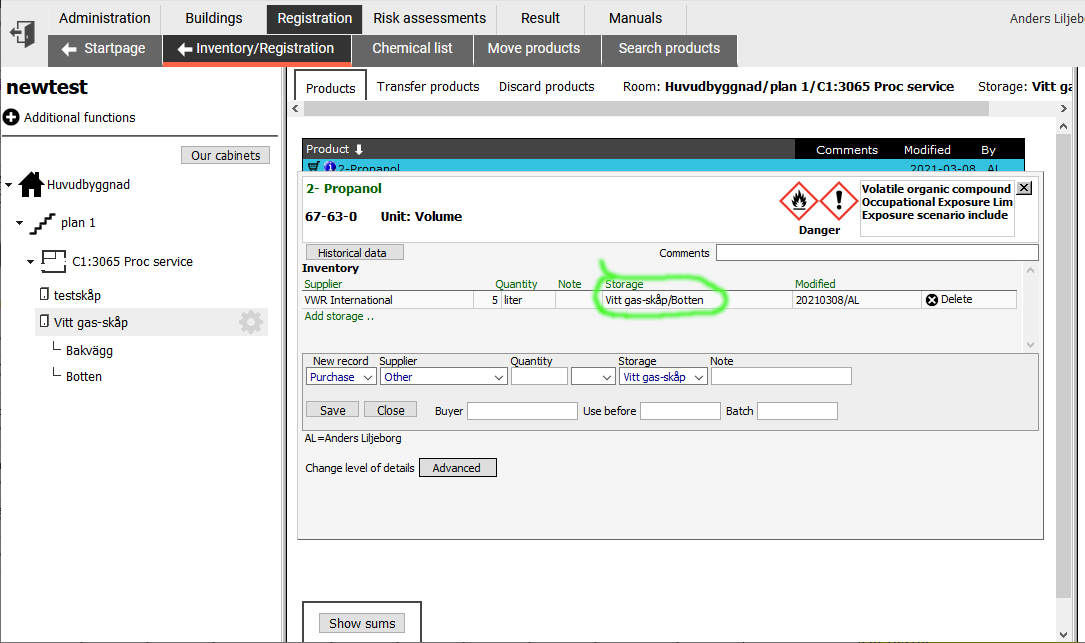The height and width of the screenshot is (643, 1085).
Task: Click the Close button
Action: (390, 410)
